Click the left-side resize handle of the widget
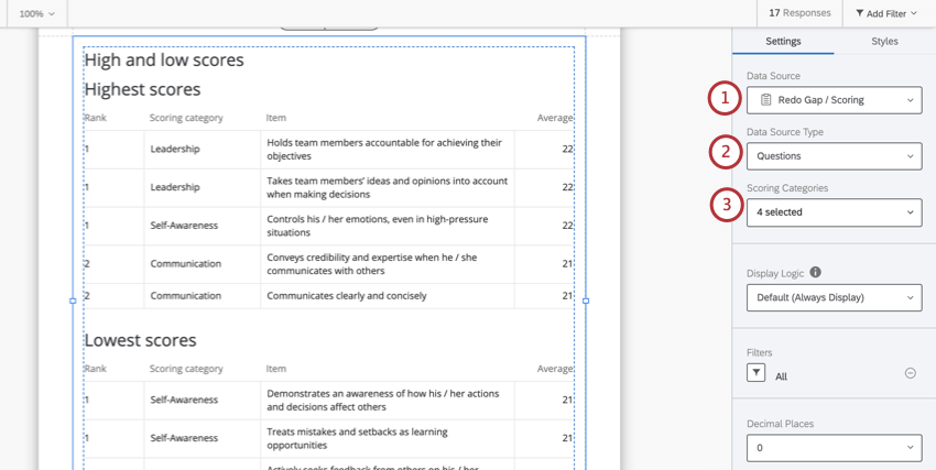Screen dimensions: 936x470 pos(73,300)
